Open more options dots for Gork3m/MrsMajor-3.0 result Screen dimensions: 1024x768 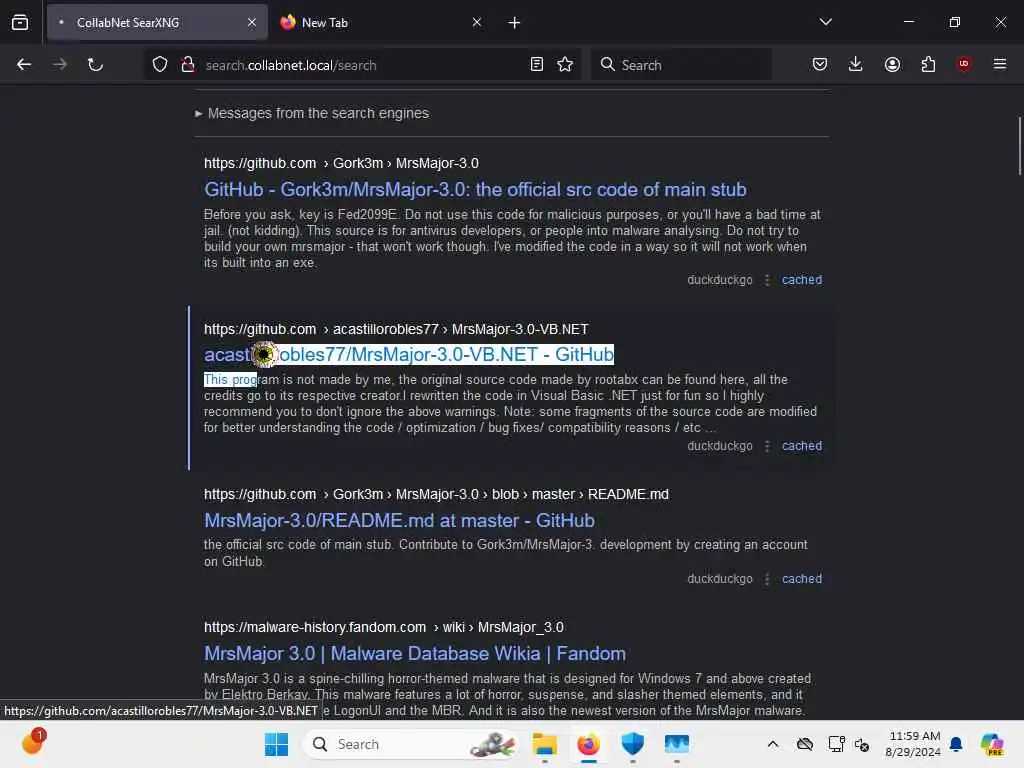[767, 280]
